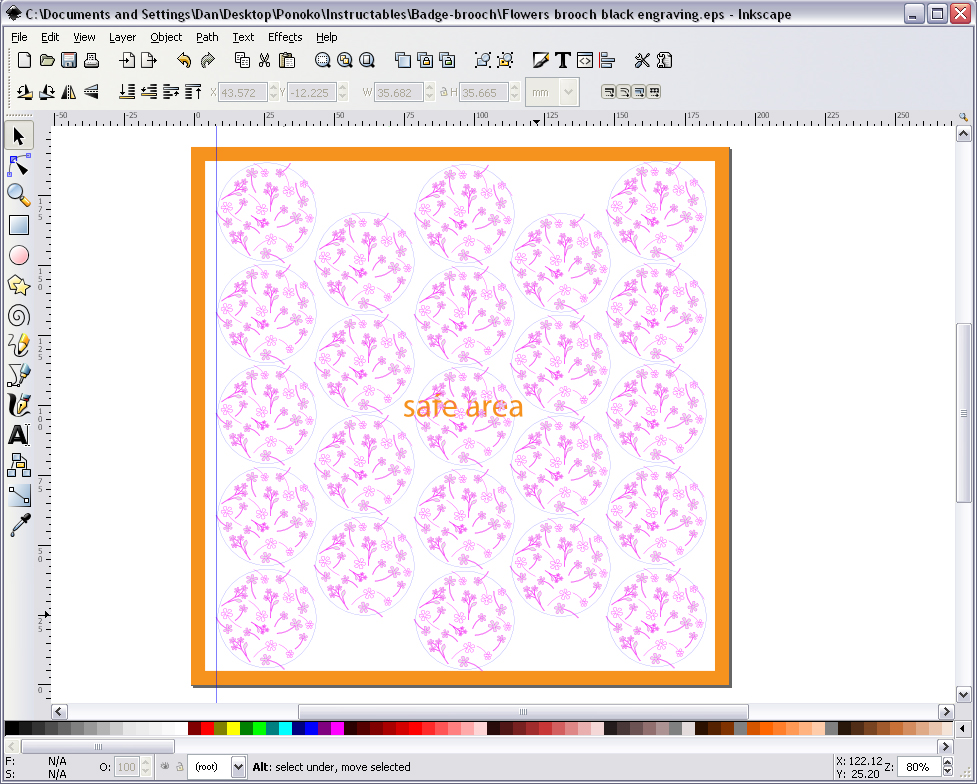Open the Fill and Stroke dialog

(x=541, y=60)
